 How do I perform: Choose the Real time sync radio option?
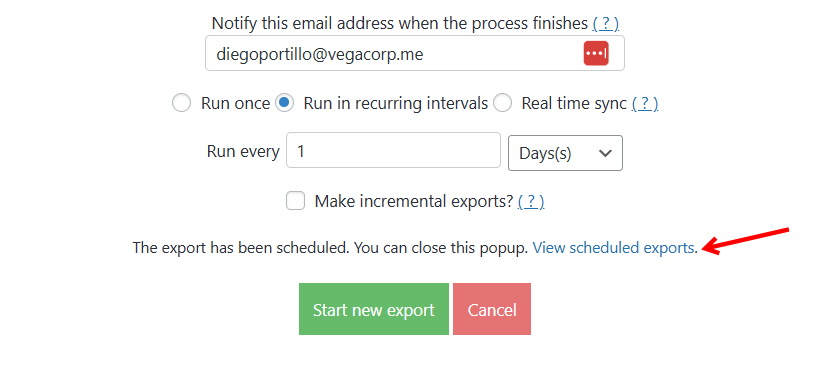coord(502,103)
